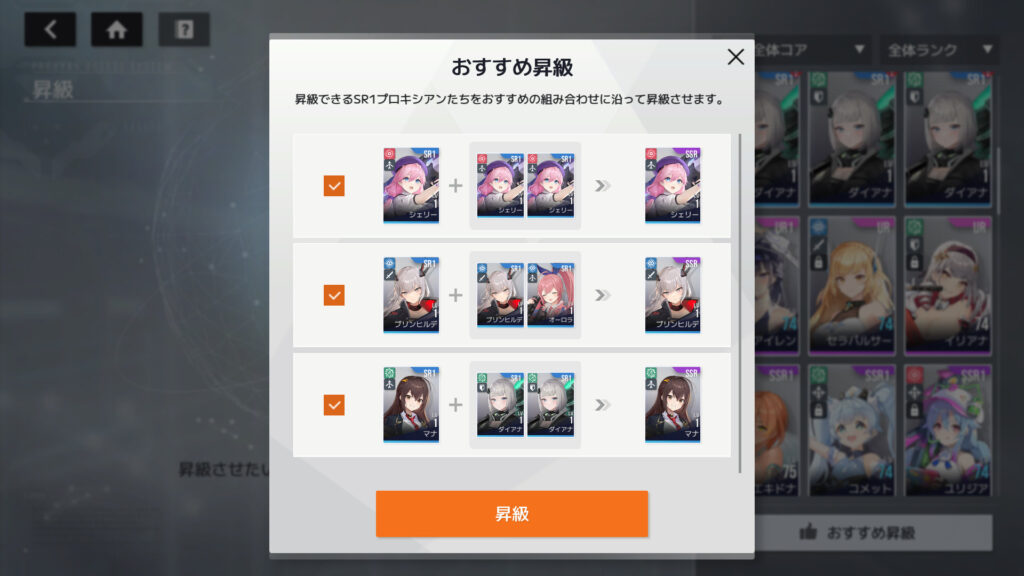Select the SSR ブリンヒルデ result card
The width and height of the screenshot is (1024, 576).
(x=673, y=295)
